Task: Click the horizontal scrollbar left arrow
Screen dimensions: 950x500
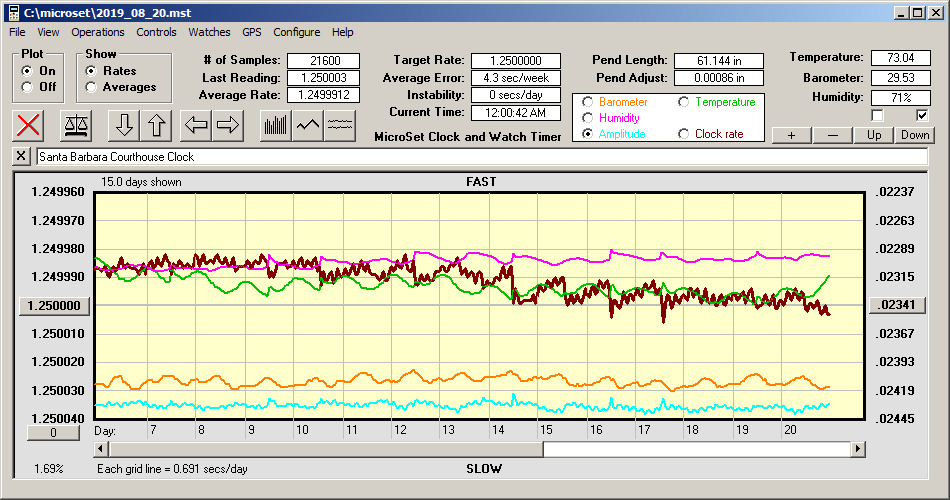Action: (x=101, y=449)
